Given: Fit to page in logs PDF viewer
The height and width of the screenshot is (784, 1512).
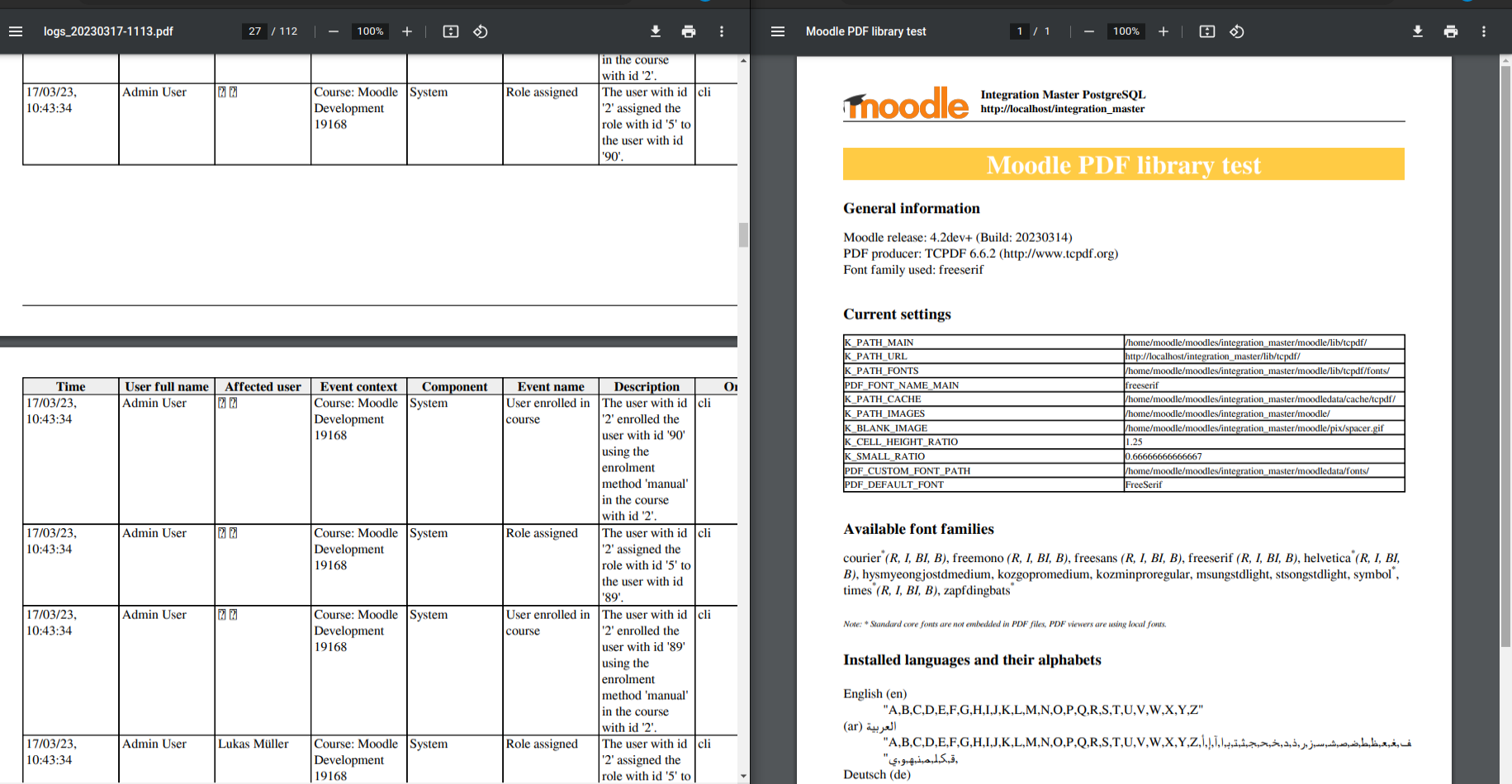Looking at the screenshot, I should pyautogui.click(x=451, y=31).
